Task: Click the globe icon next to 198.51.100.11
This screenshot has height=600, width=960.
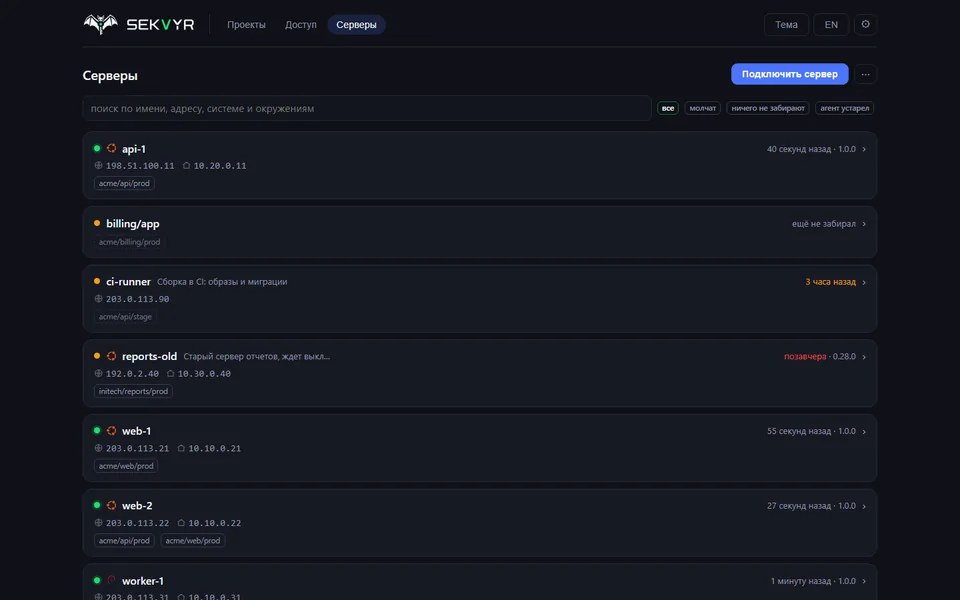Action: tap(98, 165)
